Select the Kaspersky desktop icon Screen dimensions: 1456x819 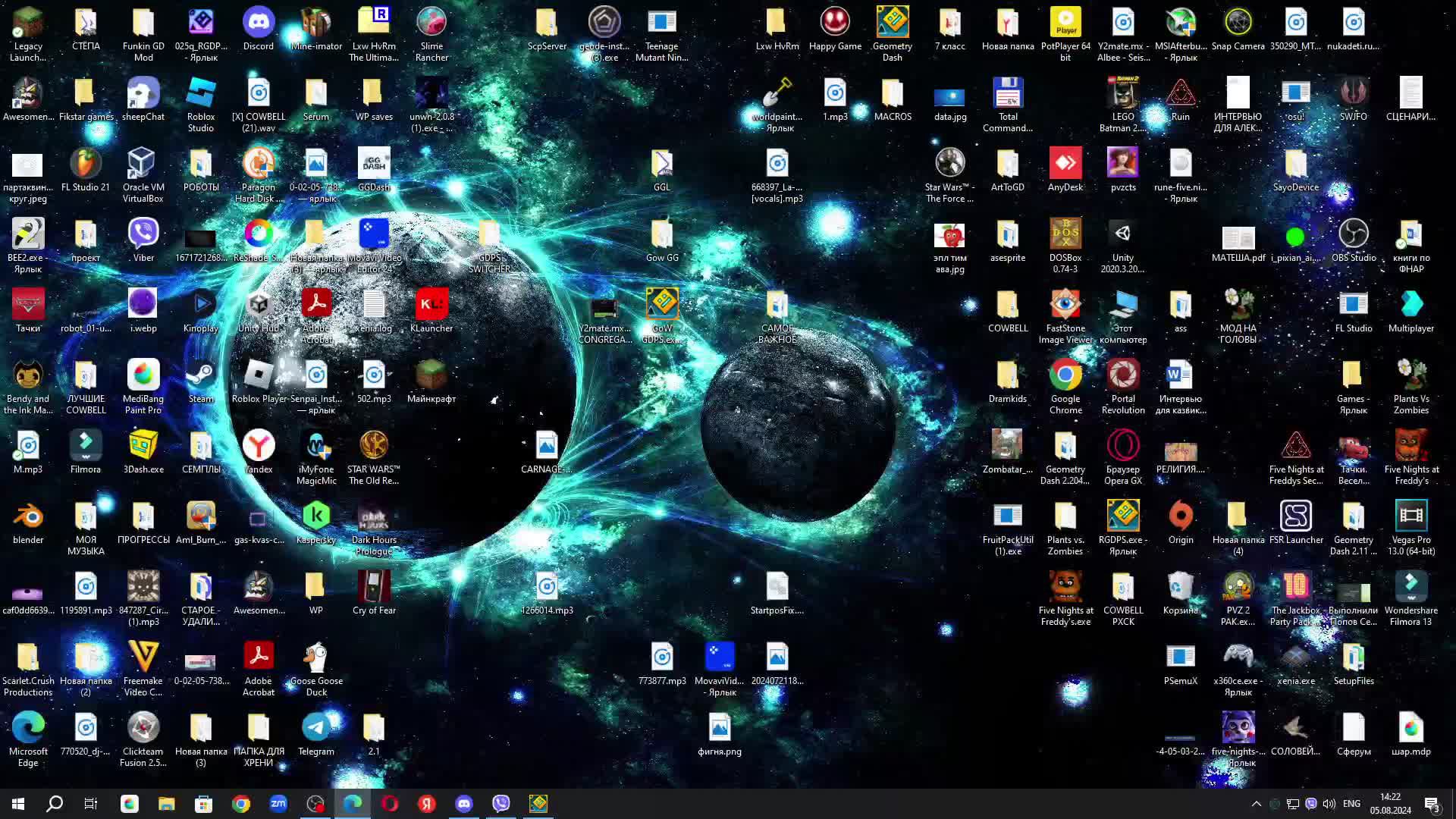coord(315,517)
